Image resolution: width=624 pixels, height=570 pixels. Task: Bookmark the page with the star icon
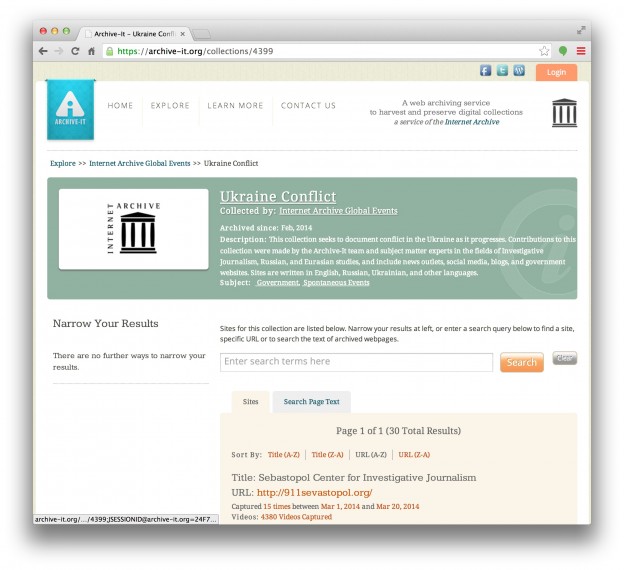tap(544, 51)
